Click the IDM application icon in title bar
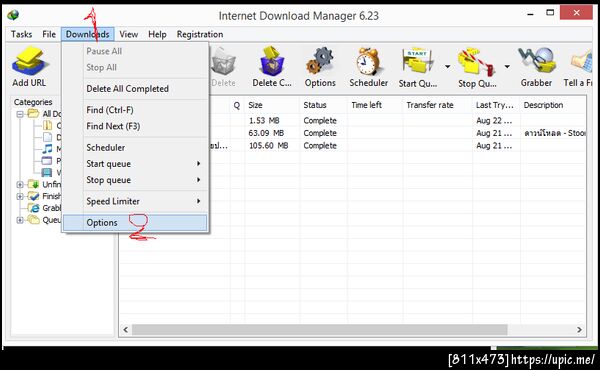The height and width of the screenshot is (370, 600). click(13, 15)
